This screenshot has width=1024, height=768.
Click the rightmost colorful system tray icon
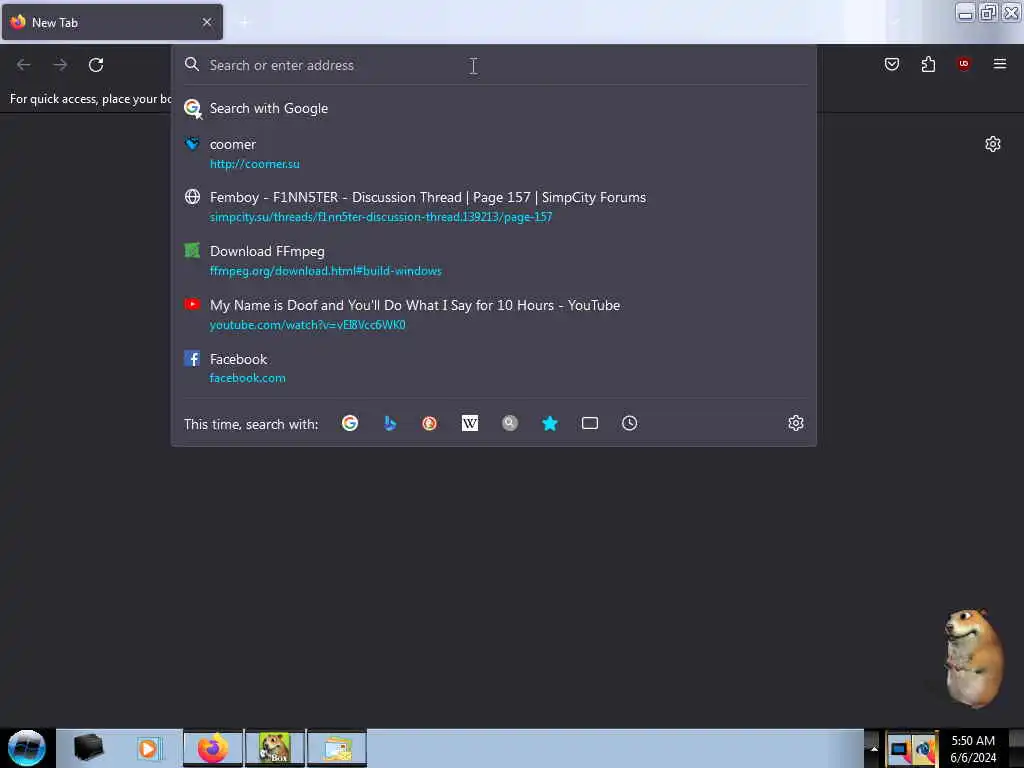point(924,750)
